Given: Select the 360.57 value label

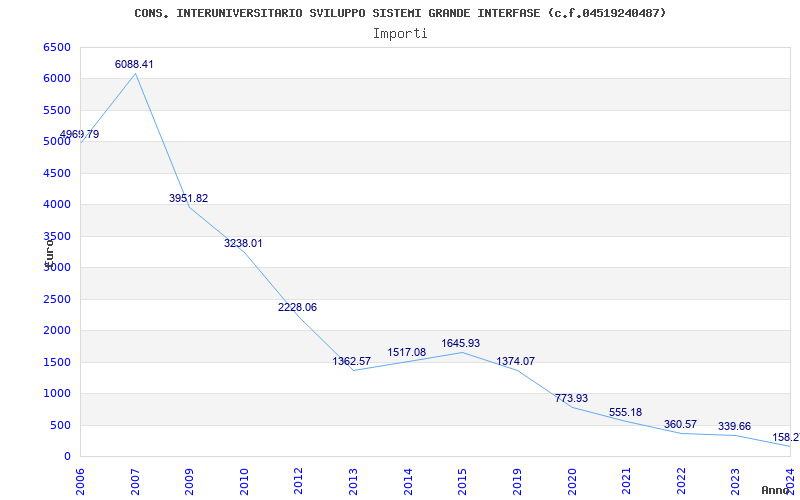Looking at the screenshot, I should (681, 424).
